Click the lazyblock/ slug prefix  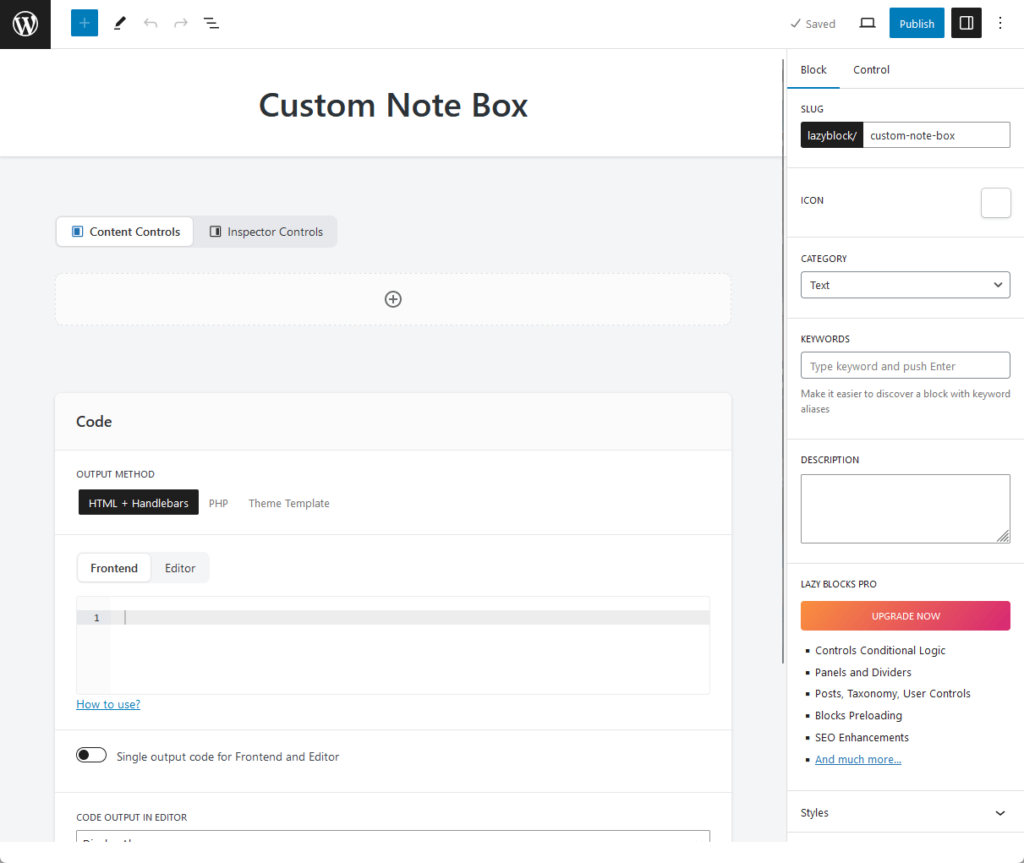pos(831,135)
